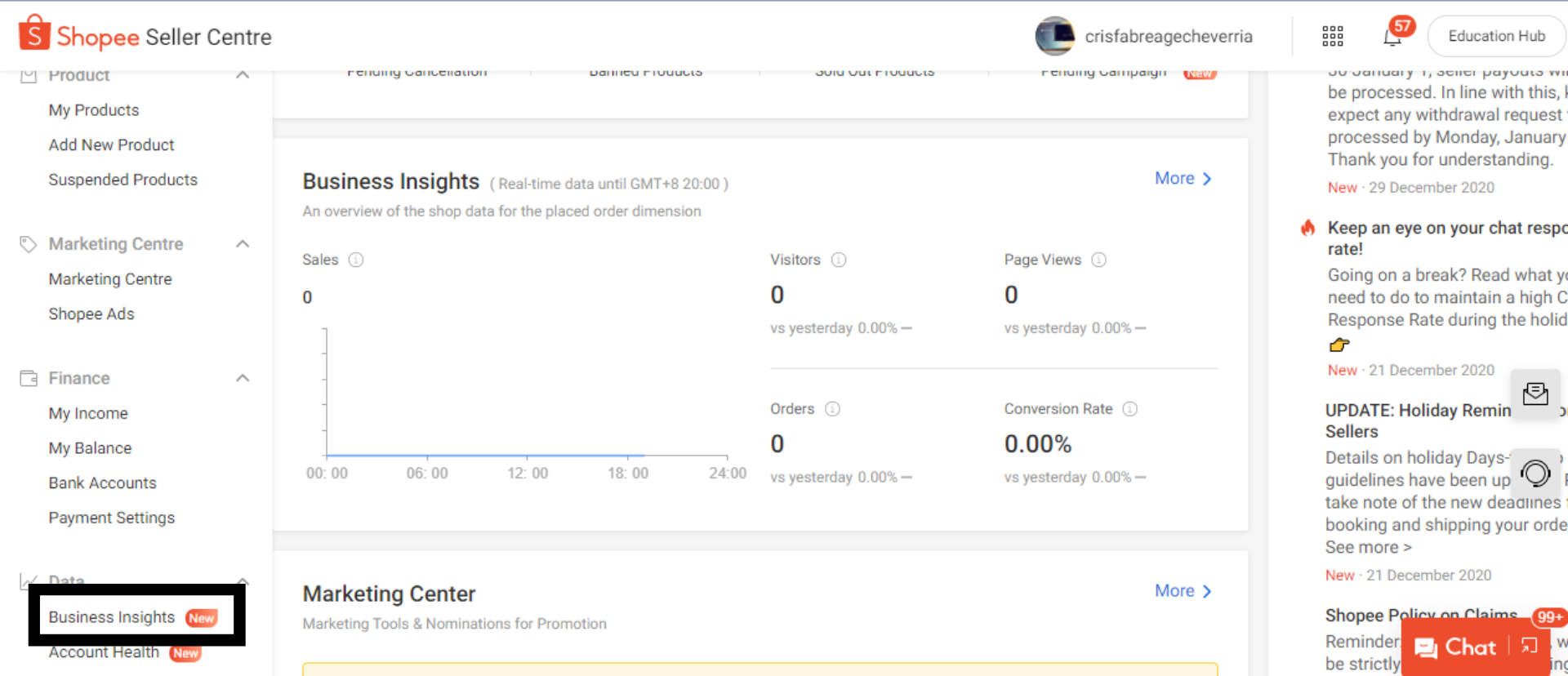
Task: Open 'Keep an eye on your chat response rate' announcement
Action: 1447,238
